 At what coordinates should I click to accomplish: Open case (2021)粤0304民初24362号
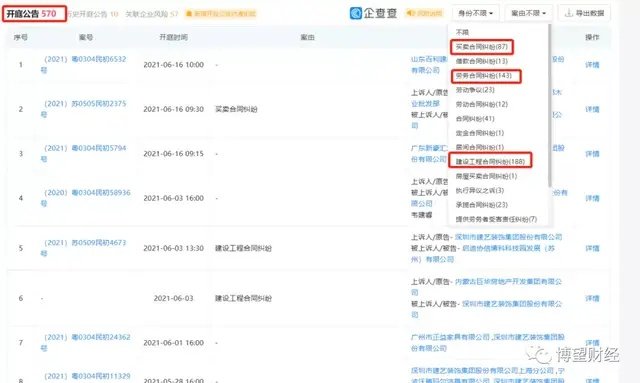pos(85,343)
